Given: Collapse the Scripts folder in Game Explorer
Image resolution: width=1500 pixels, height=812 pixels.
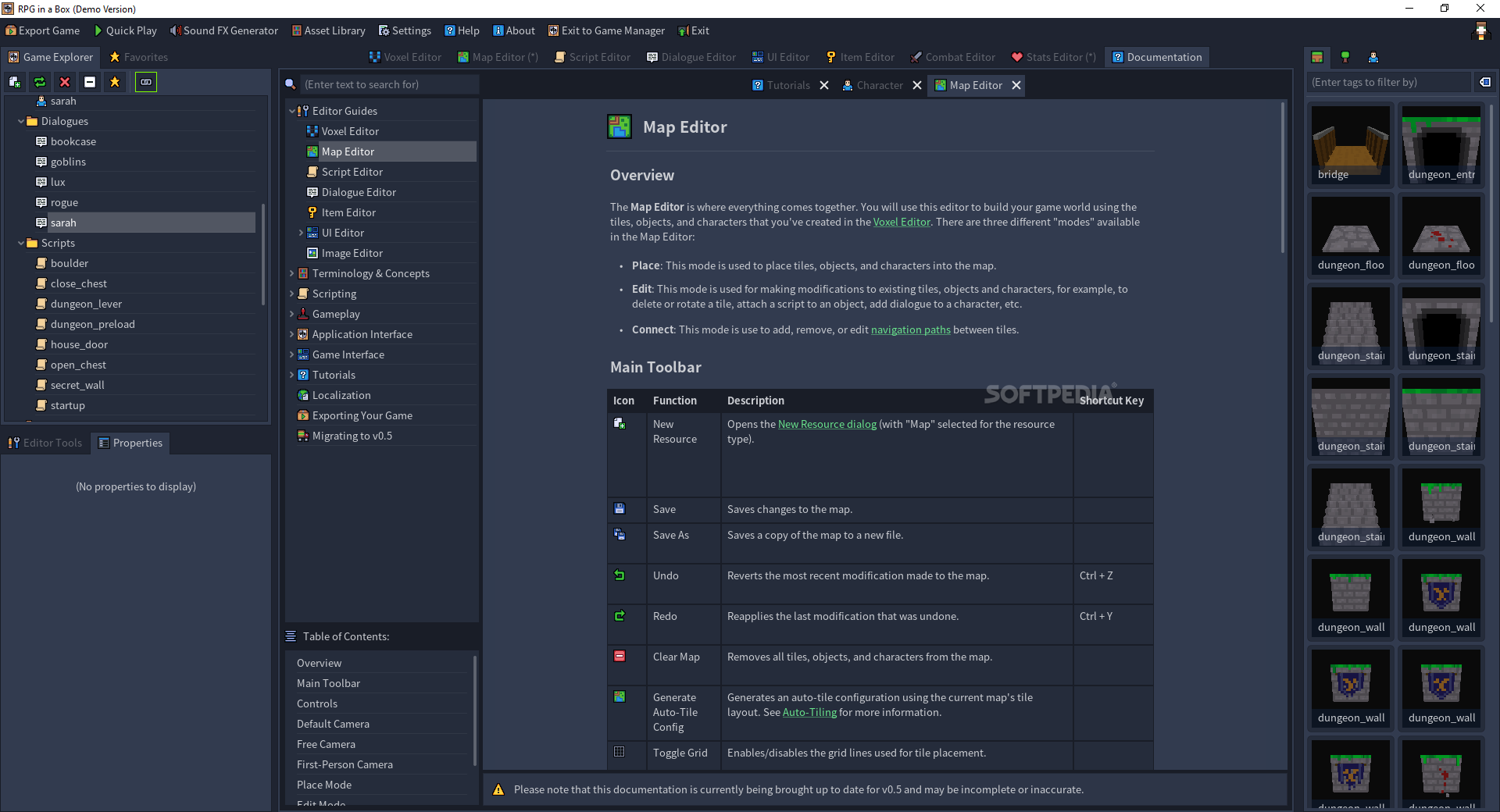Looking at the screenshot, I should point(21,243).
